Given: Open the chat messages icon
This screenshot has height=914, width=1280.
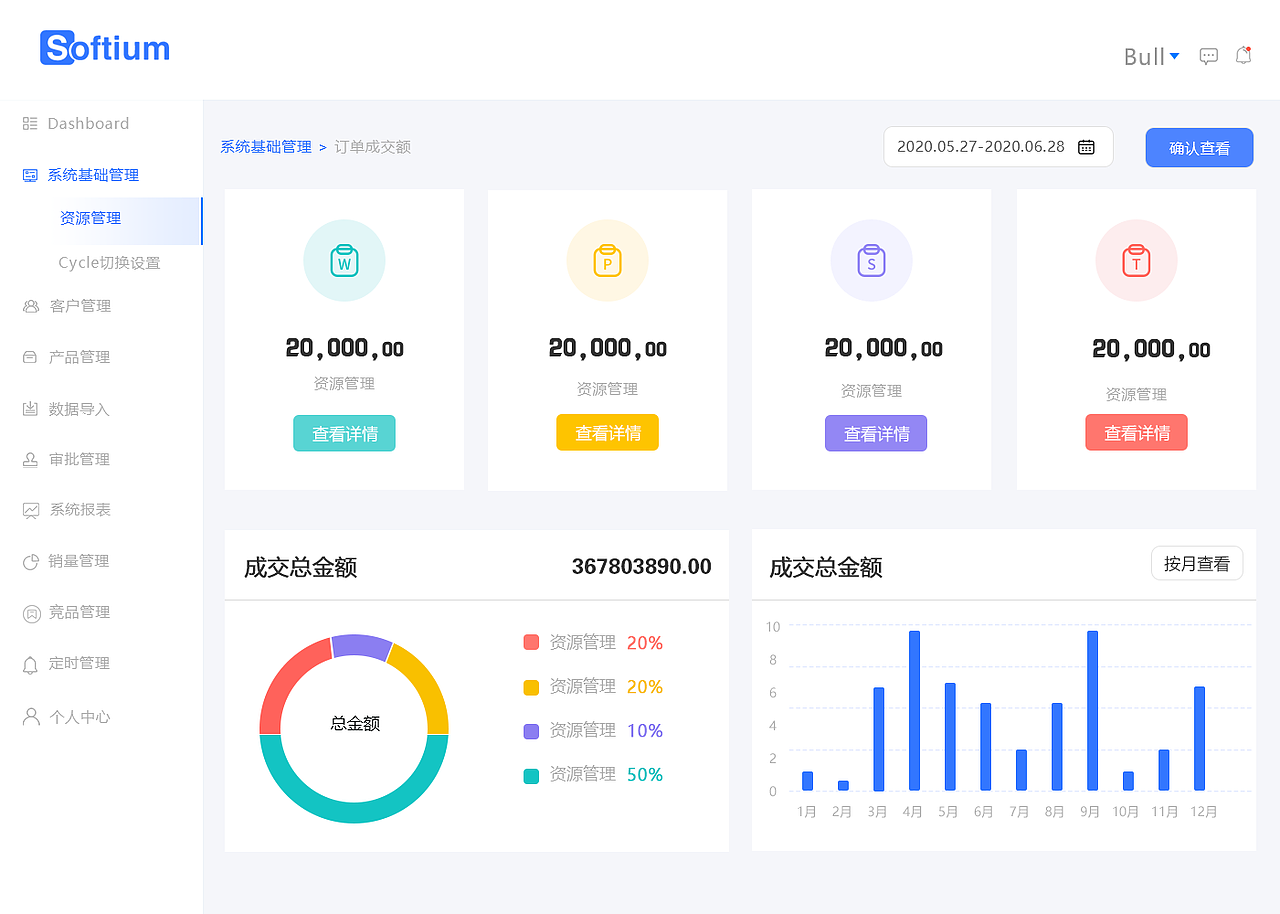Looking at the screenshot, I should click(1209, 56).
